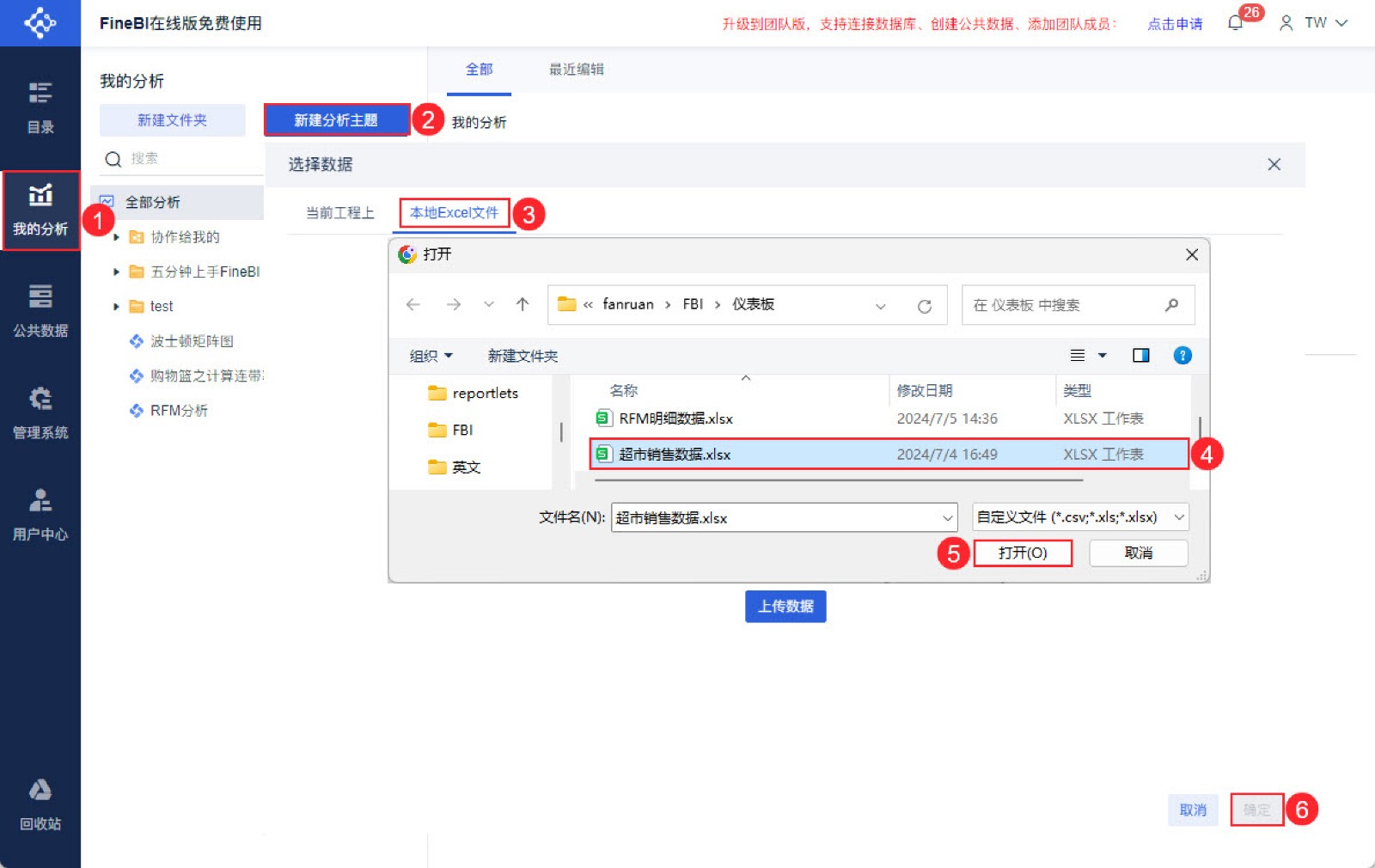1375x868 pixels.
Task: Open the 用户中心 sidebar section
Action: [40, 514]
